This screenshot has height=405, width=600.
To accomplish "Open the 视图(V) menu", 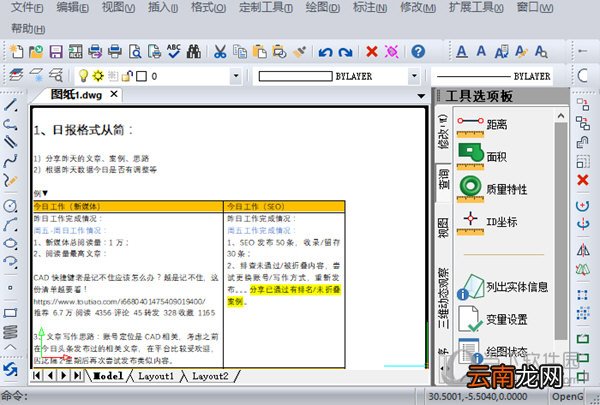I will tap(118, 7).
